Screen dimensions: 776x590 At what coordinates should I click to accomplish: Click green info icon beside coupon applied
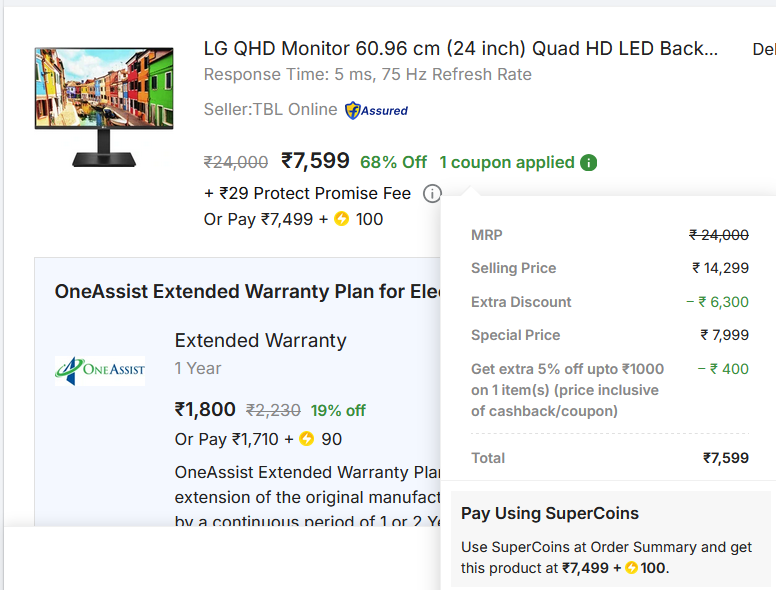coord(588,162)
